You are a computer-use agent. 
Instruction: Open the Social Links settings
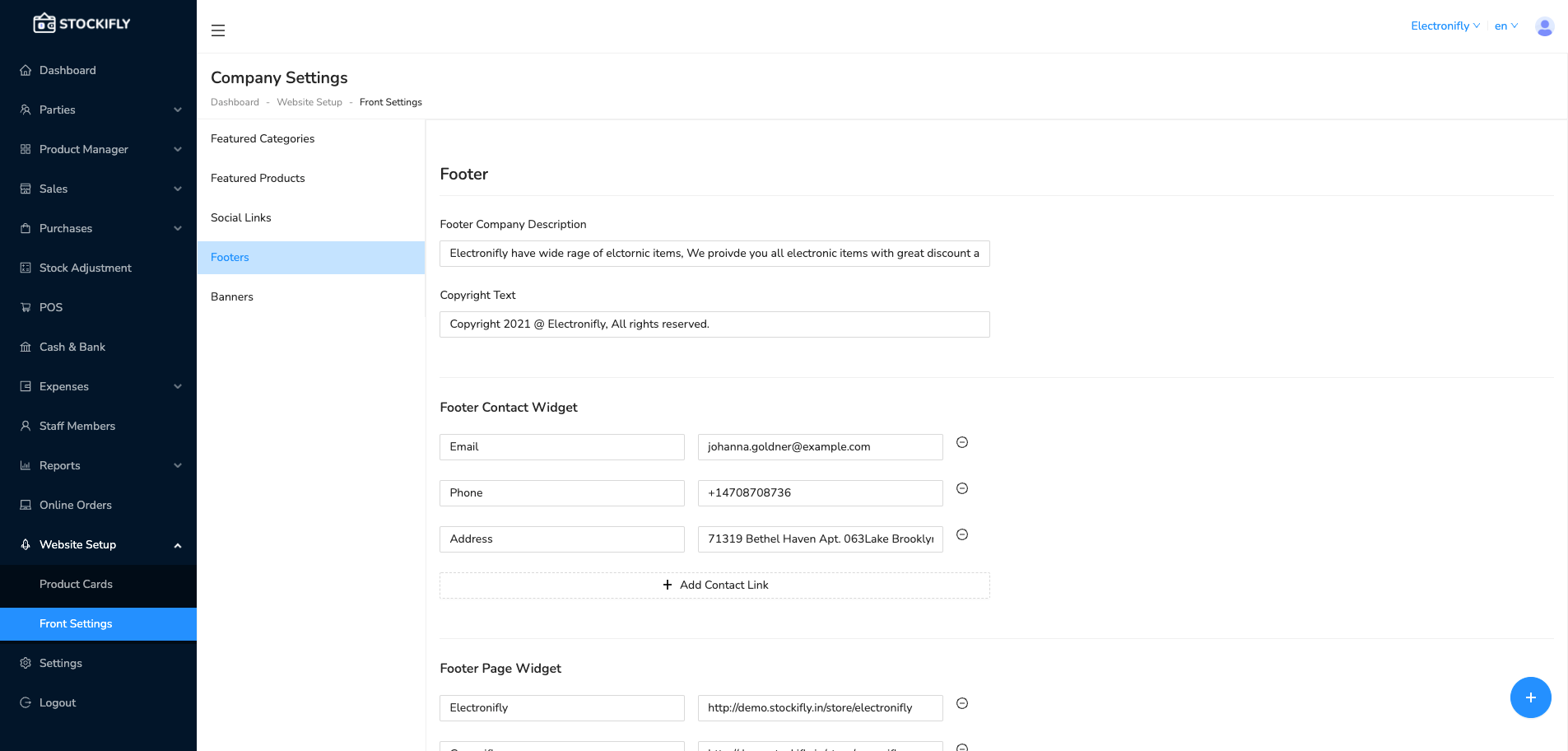click(x=240, y=217)
